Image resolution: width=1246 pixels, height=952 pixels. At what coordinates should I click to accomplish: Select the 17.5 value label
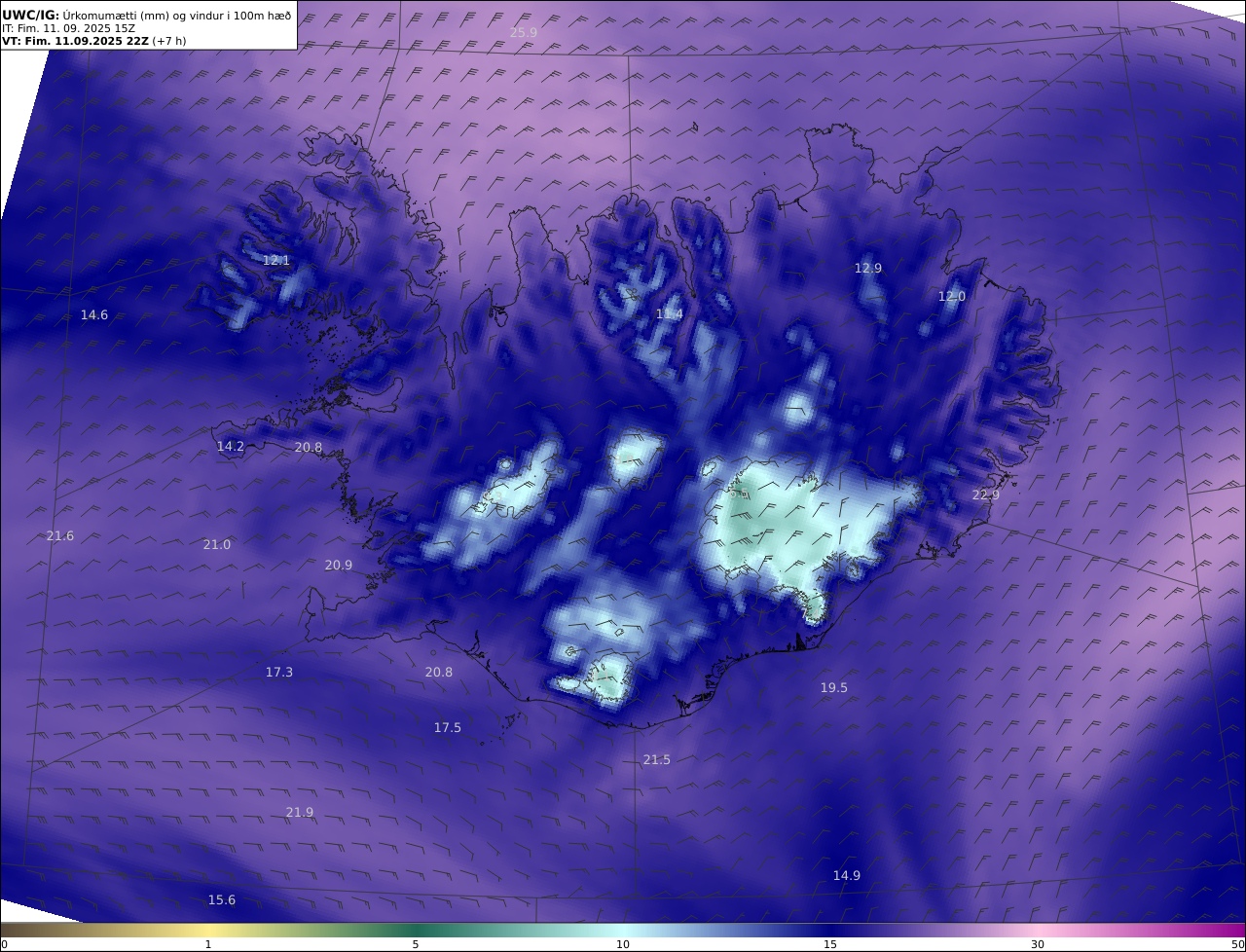click(x=448, y=727)
